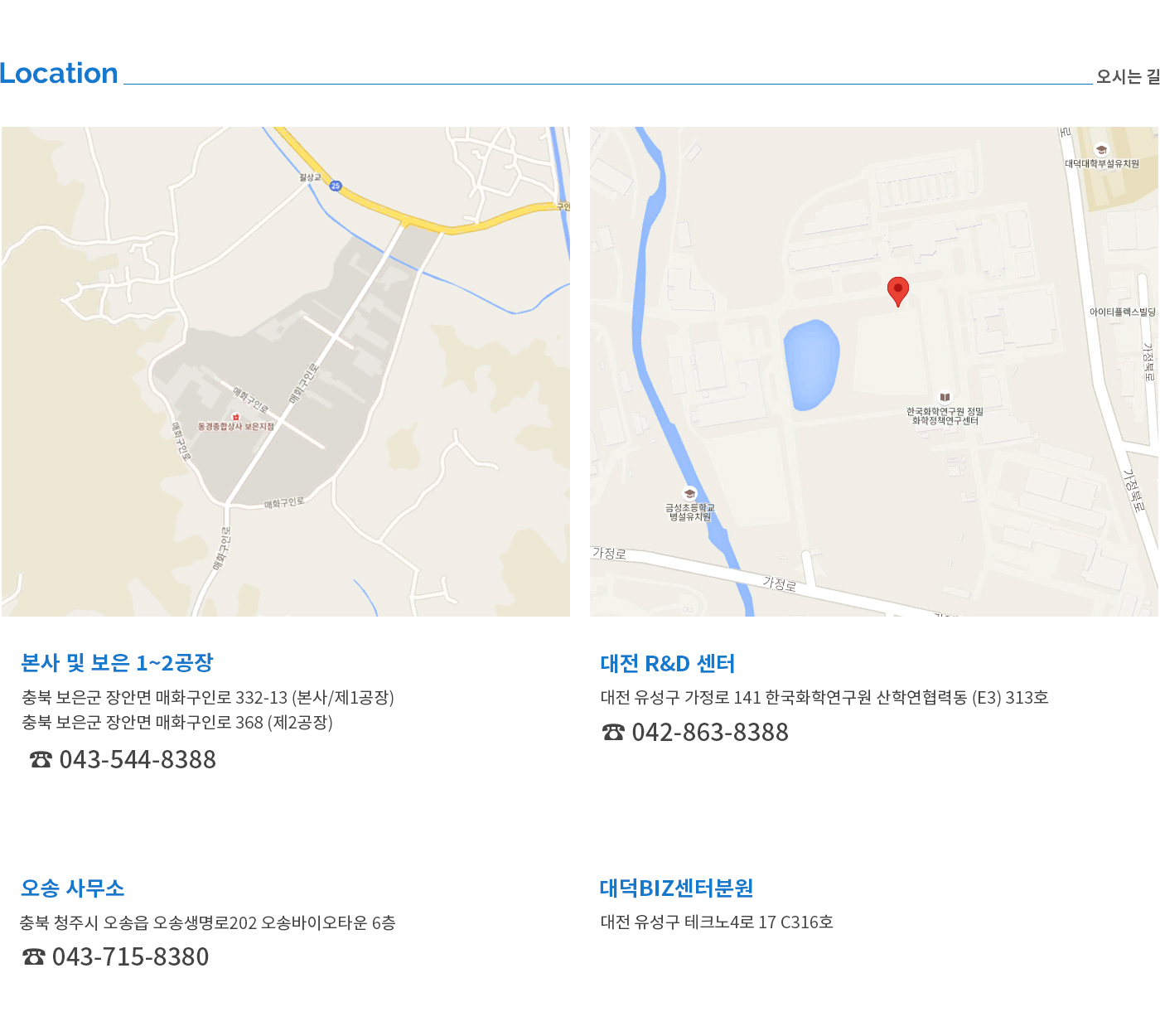Click the blue Location heading
Viewport: 1160px width, 1036px height.
tap(59, 74)
